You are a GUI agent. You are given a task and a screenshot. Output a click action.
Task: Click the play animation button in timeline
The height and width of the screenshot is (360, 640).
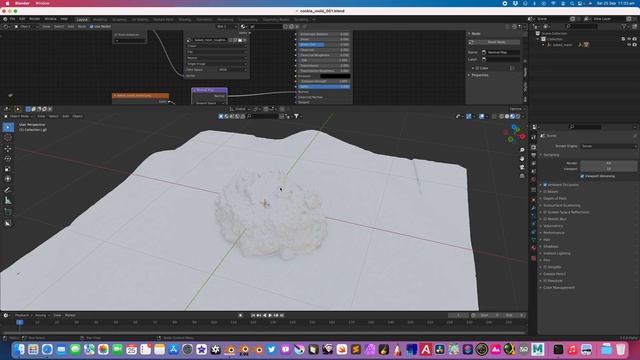(x=270, y=316)
